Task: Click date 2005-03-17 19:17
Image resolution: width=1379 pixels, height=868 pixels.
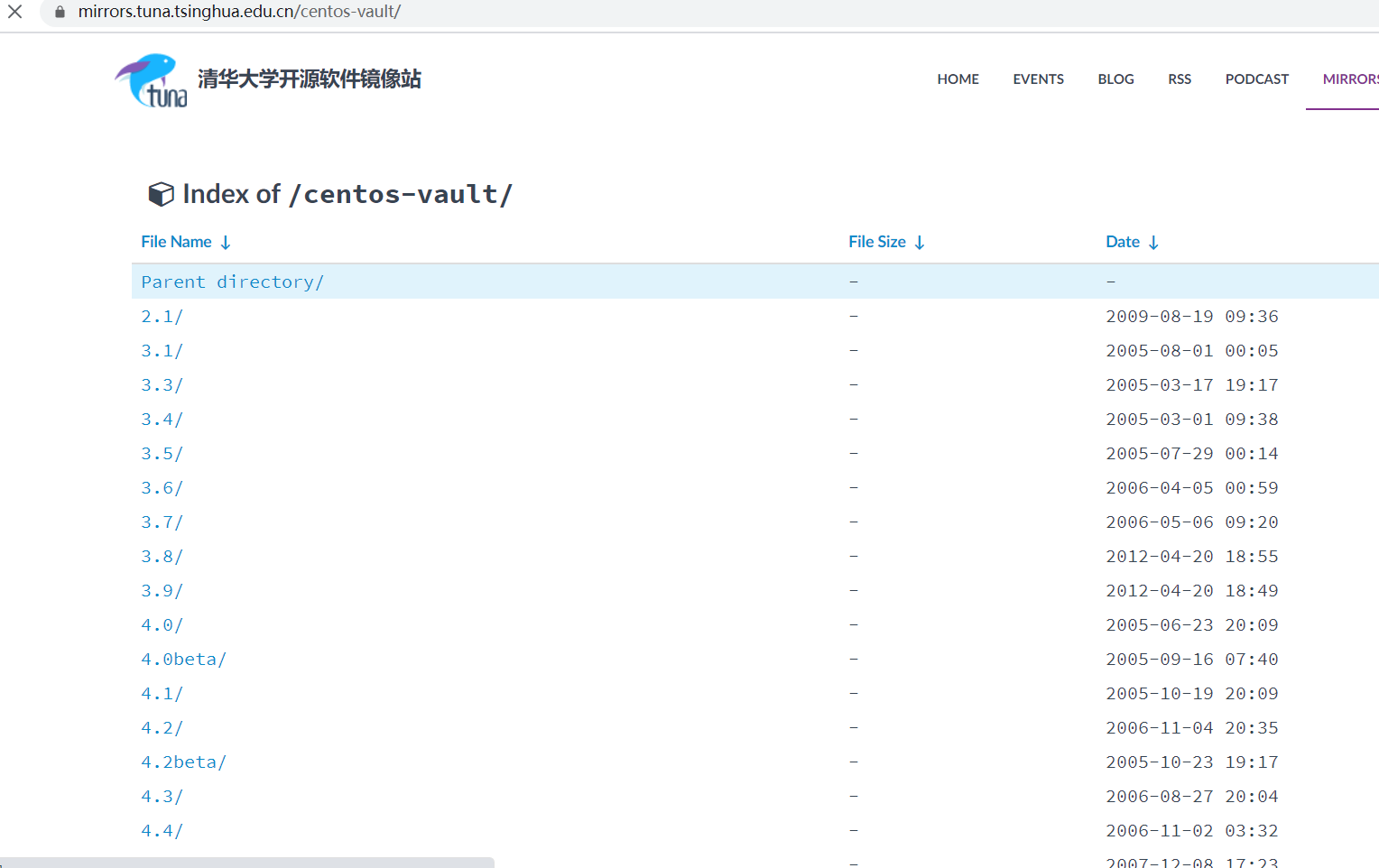Action: pos(1191,385)
